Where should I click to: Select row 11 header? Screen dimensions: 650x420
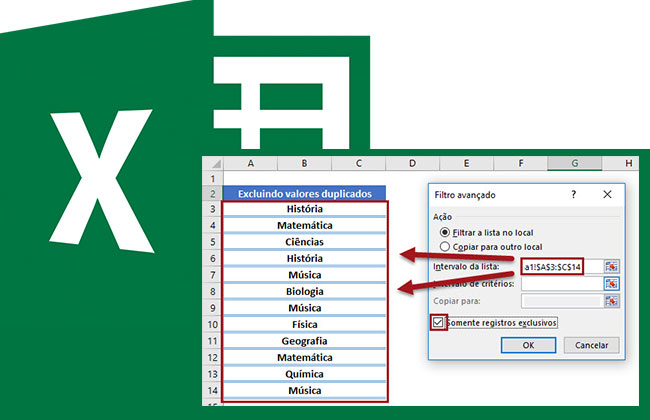[213, 341]
